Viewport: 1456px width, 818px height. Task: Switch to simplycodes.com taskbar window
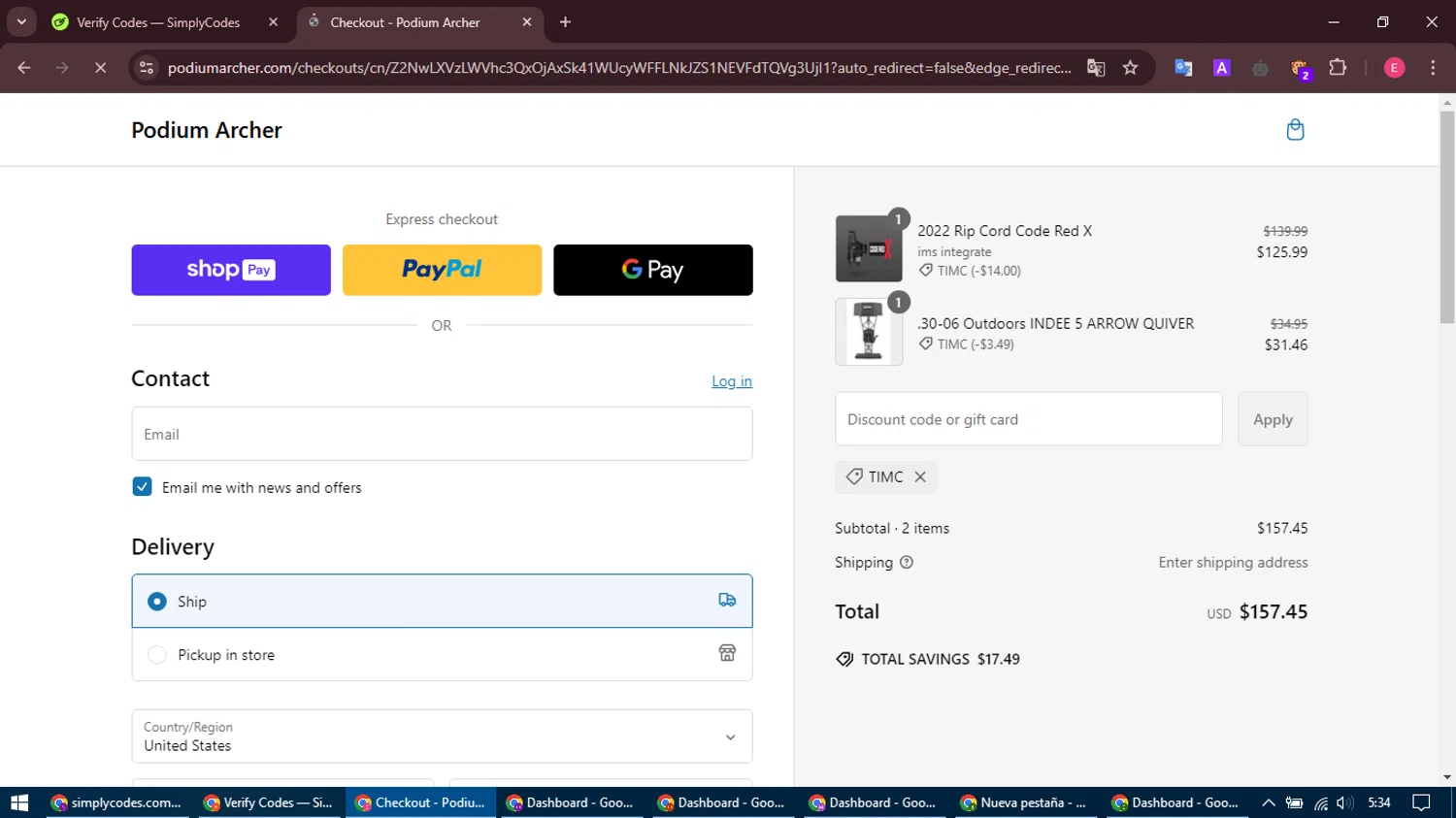point(116,802)
